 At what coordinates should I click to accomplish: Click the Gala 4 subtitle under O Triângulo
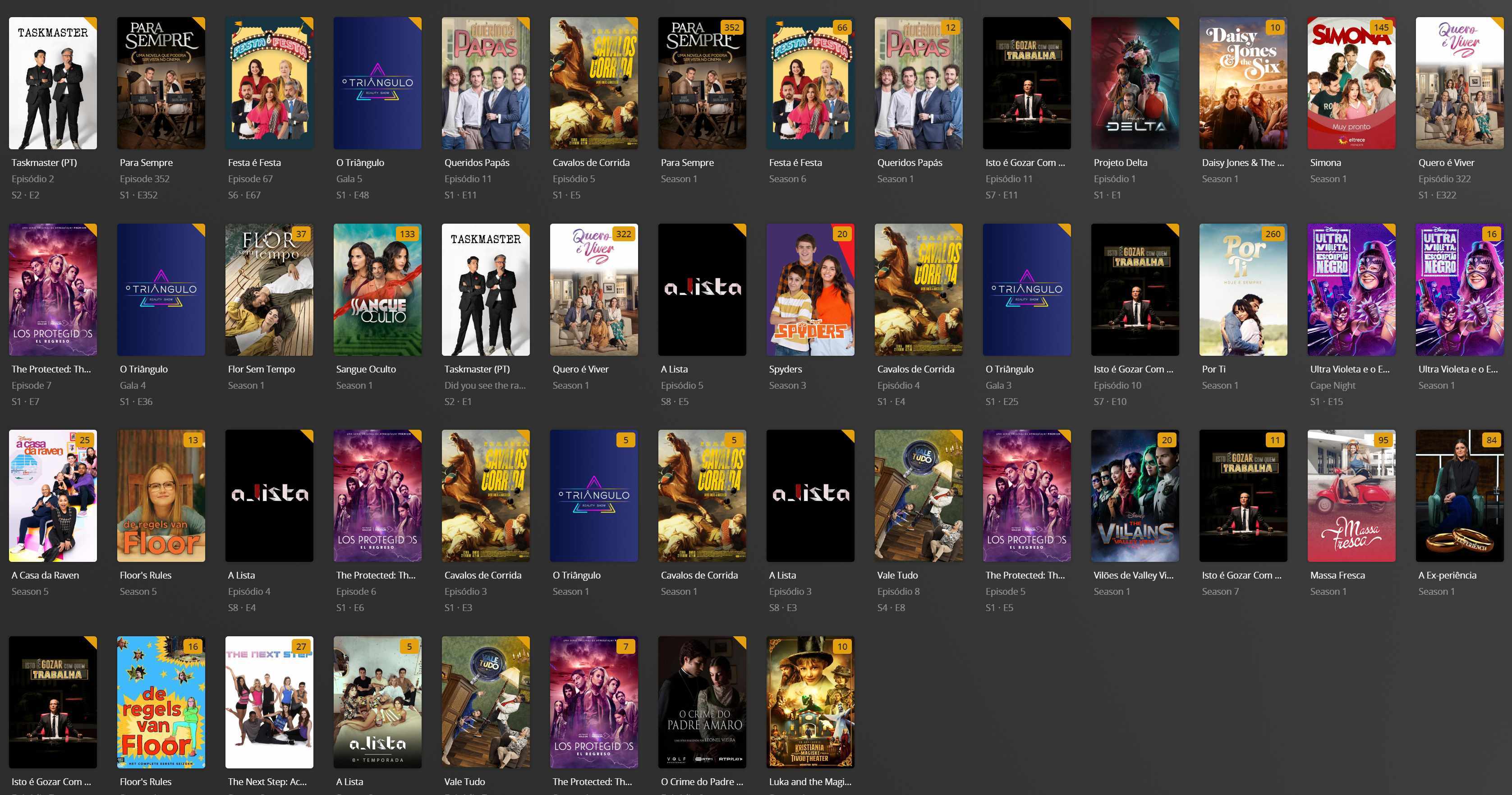coord(133,385)
